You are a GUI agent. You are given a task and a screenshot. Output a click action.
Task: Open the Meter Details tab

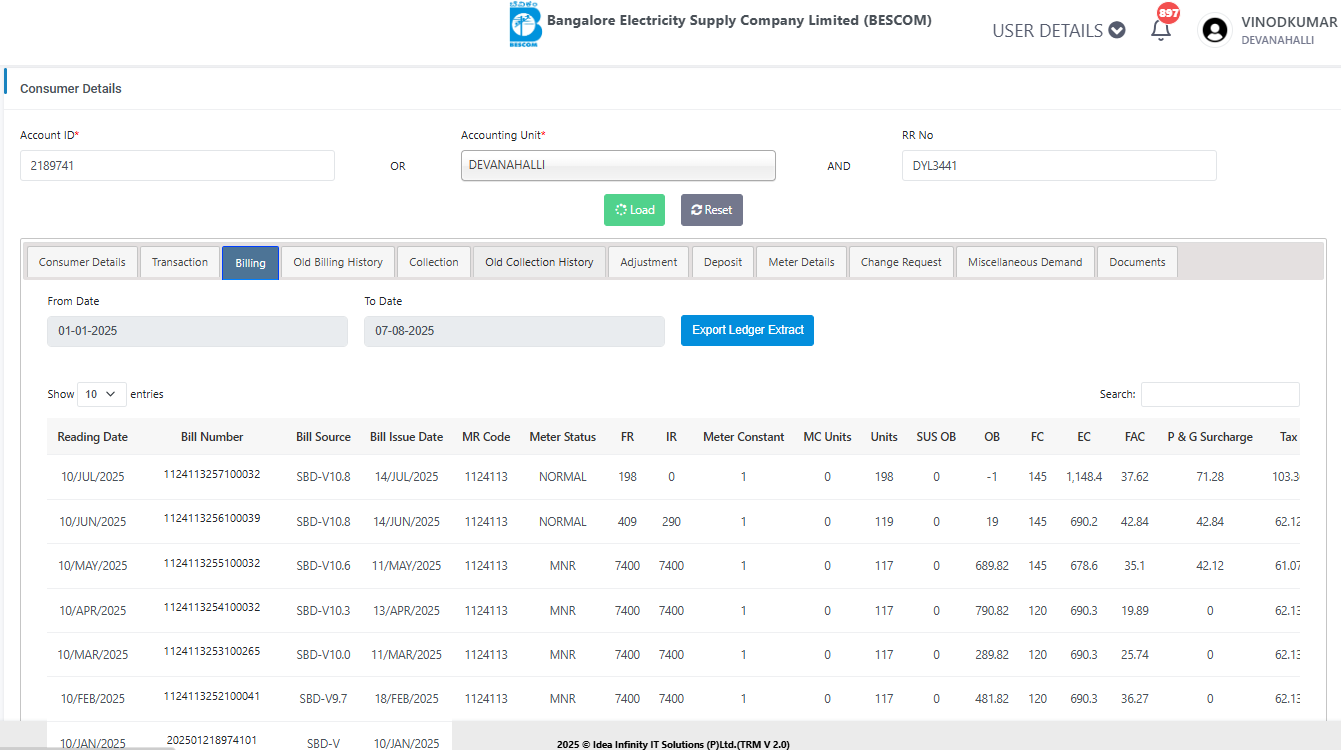(x=801, y=262)
